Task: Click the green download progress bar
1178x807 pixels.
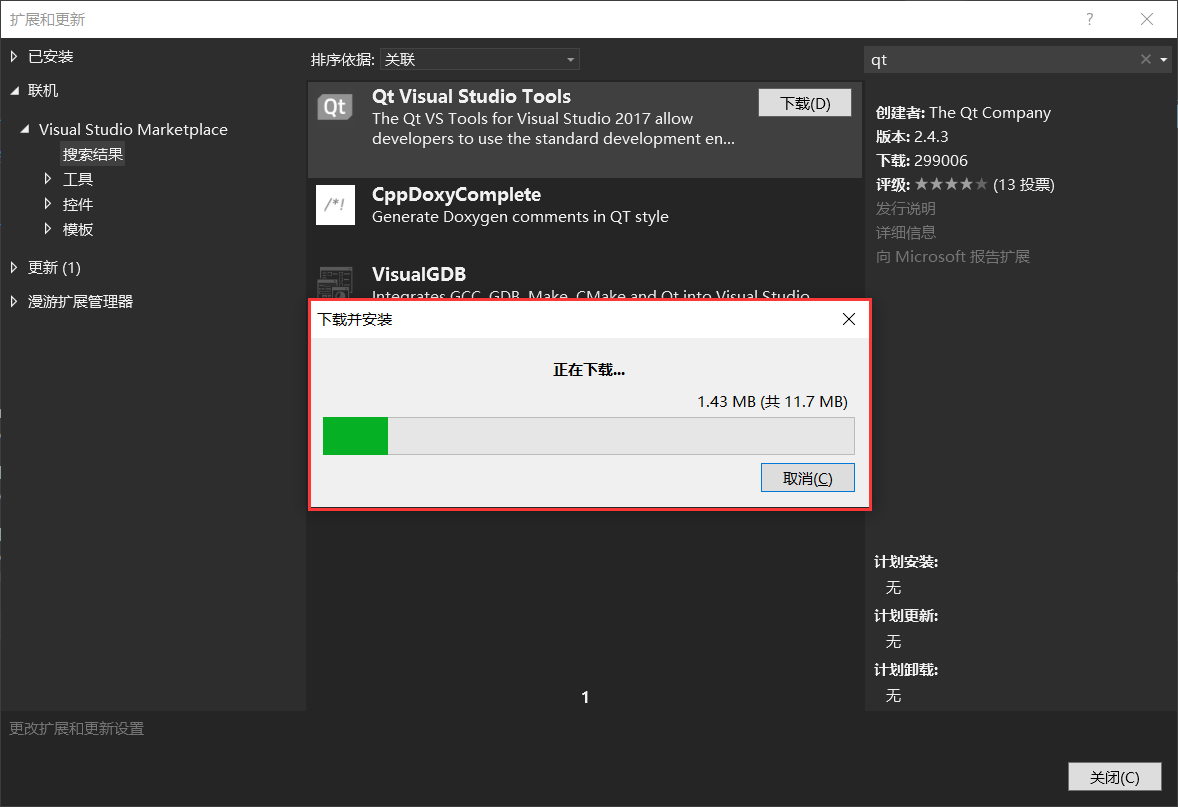Action: pos(355,436)
